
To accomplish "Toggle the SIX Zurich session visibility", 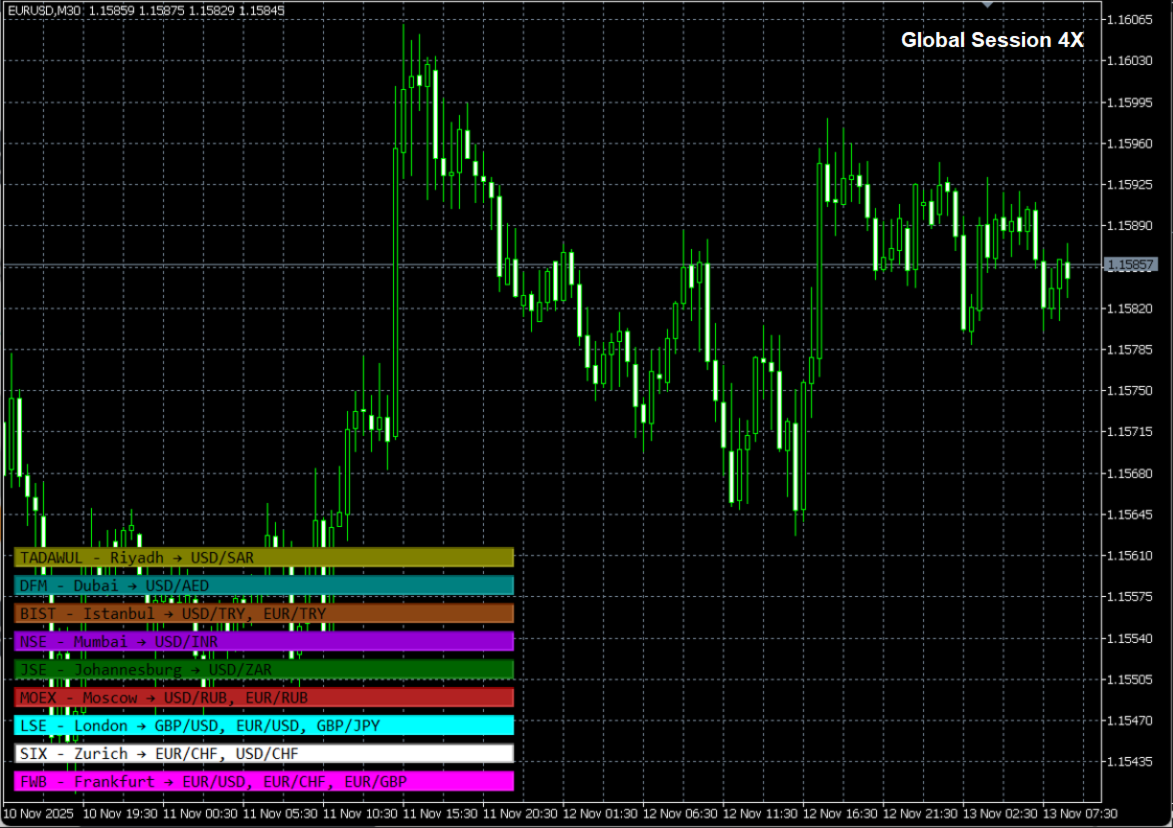I will click(x=260, y=753).
